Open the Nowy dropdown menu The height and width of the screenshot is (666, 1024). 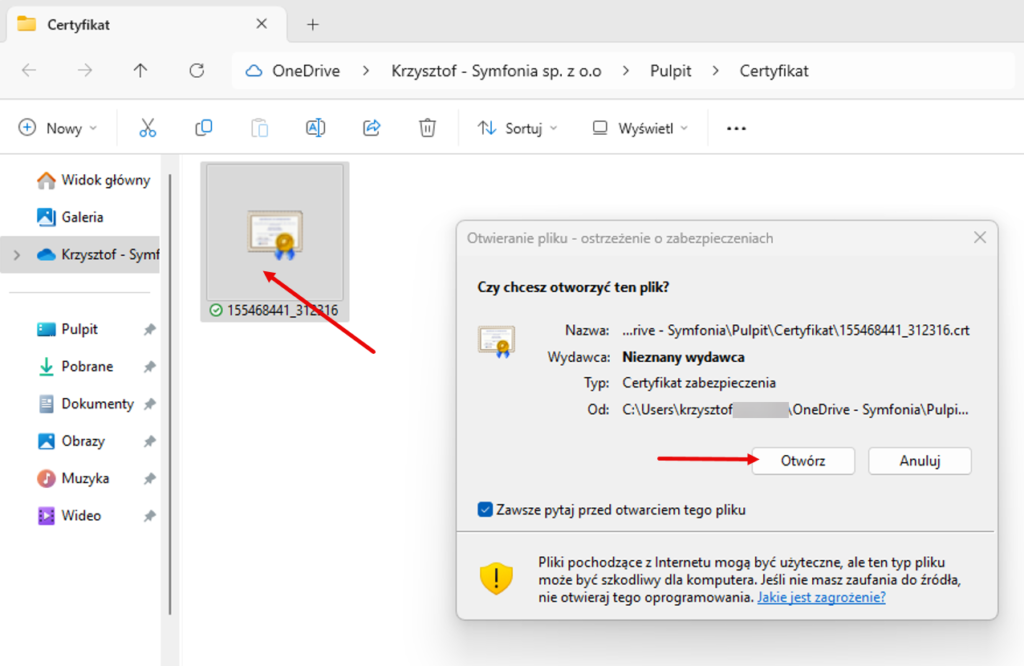point(57,128)
